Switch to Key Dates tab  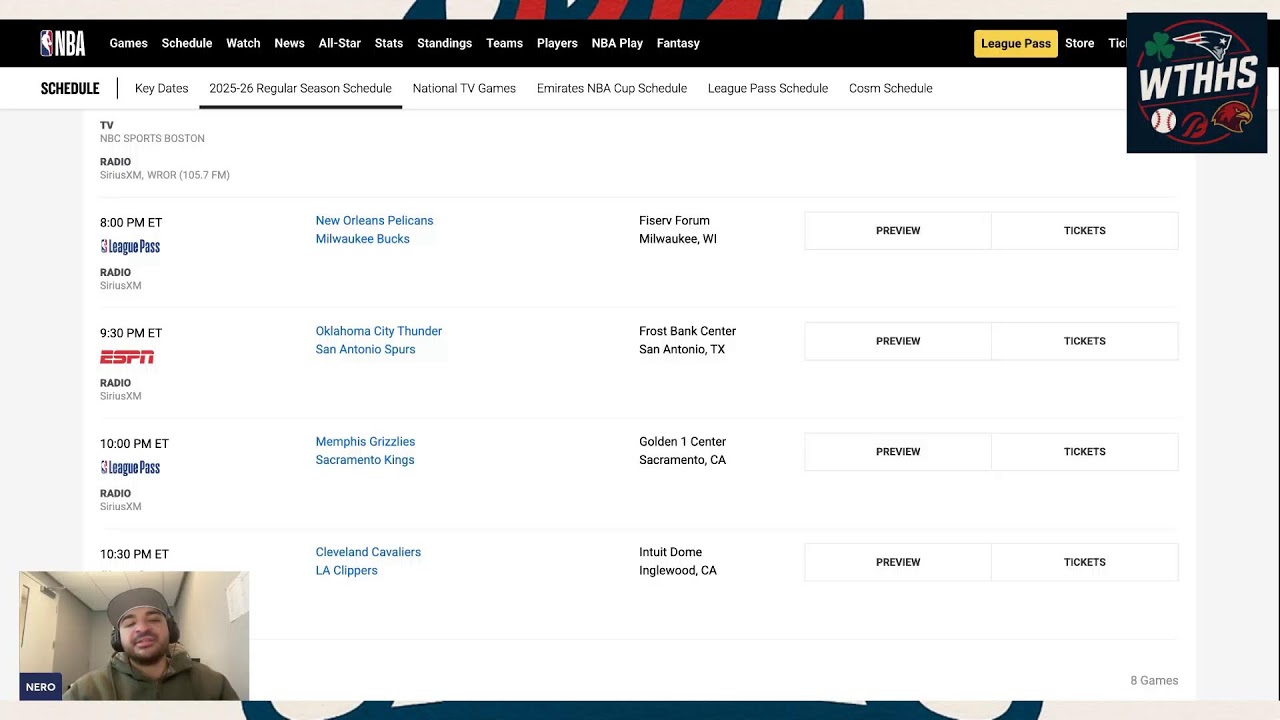[x=161, y=88]
